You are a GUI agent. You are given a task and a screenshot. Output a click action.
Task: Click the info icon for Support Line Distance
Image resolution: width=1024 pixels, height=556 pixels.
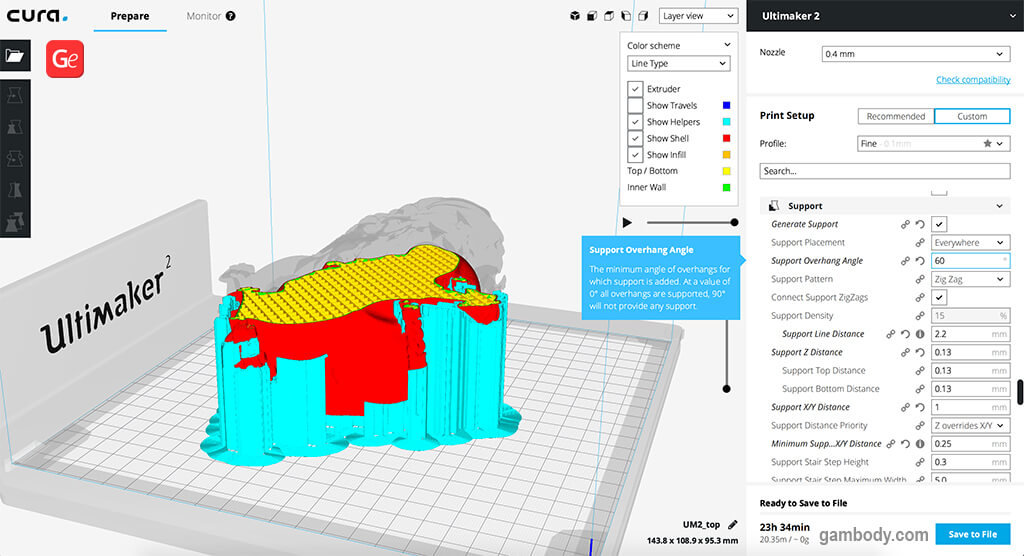tap(919, 334)
